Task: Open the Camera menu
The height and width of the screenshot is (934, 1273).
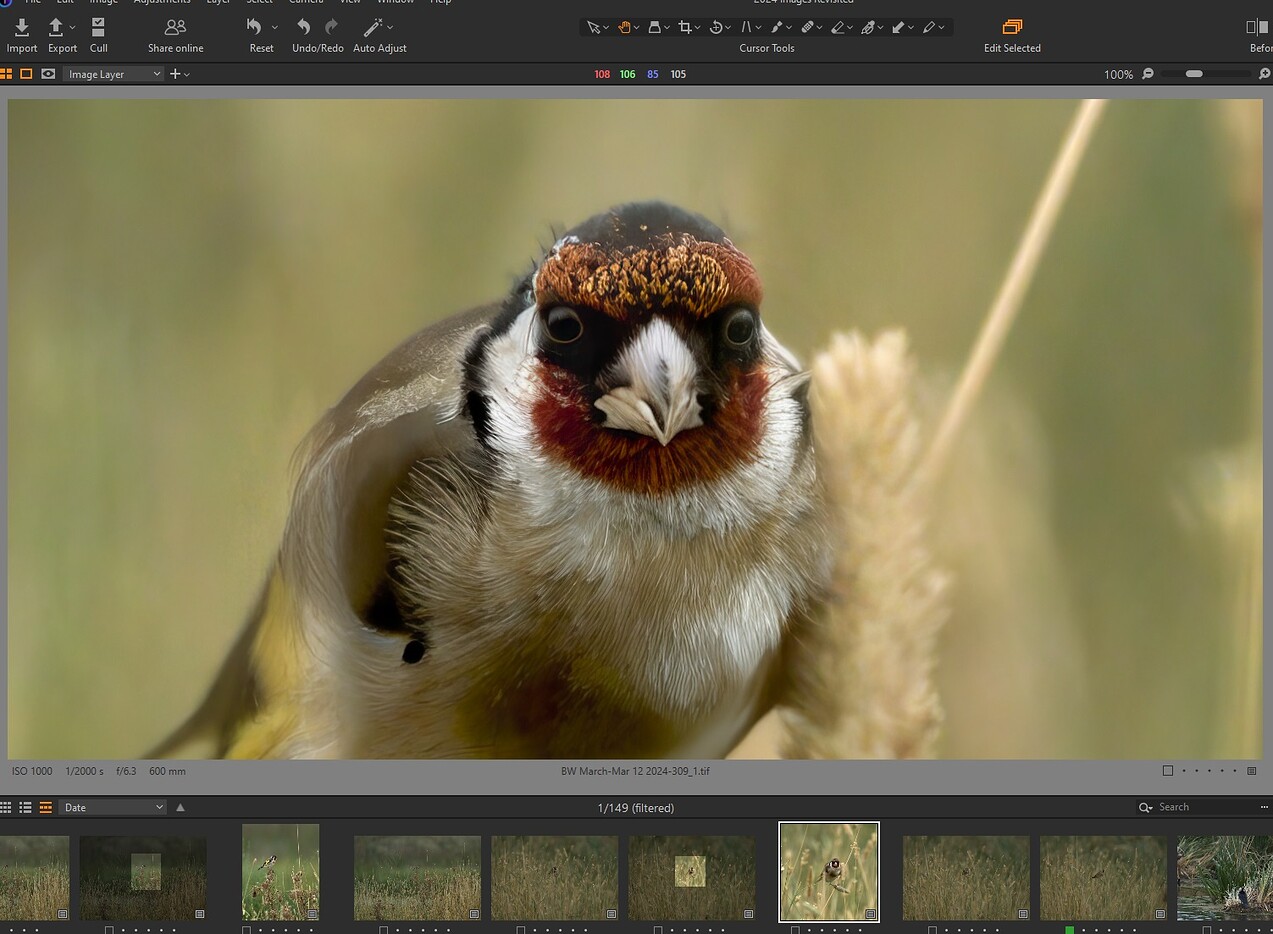Action: point(306,3)
